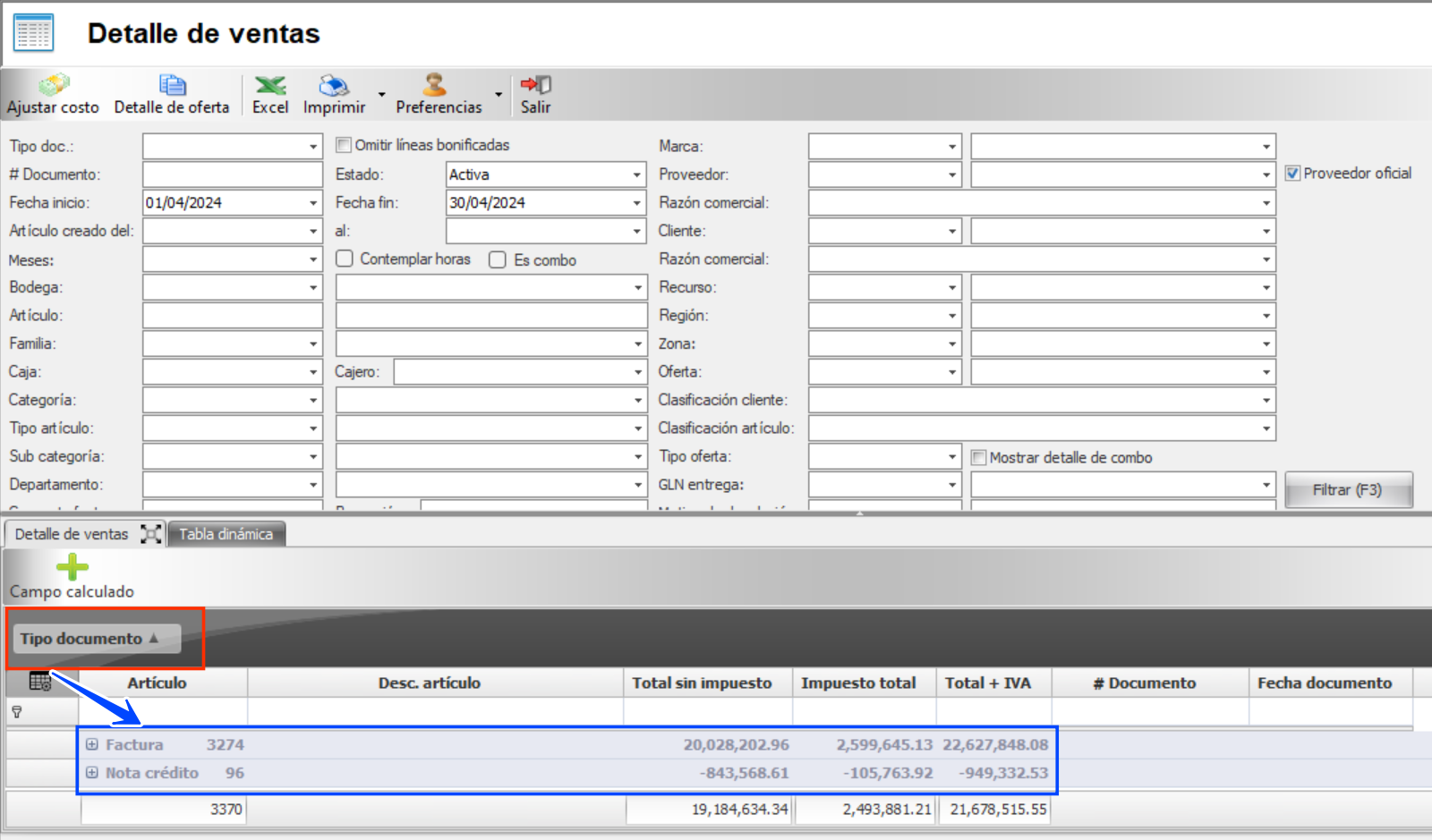Click the column chooser grid icon
1432x840 pixels.
point(40,682)
